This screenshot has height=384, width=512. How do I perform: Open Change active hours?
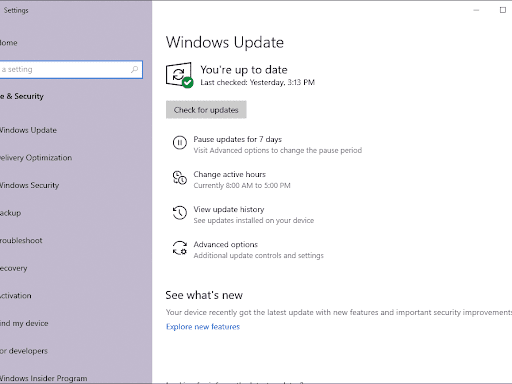(229, 174)
